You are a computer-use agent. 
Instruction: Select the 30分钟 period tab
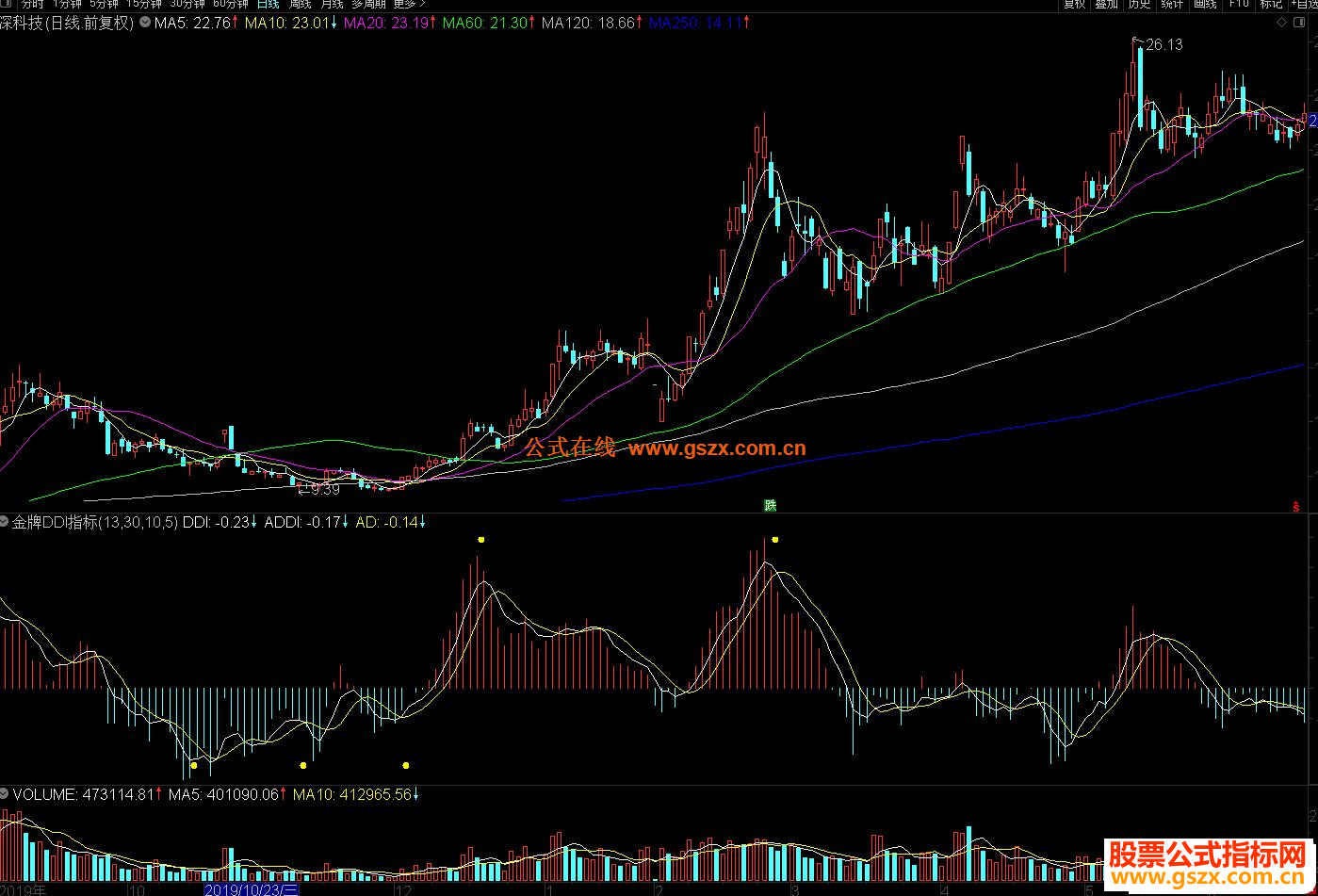click(187, 4)
